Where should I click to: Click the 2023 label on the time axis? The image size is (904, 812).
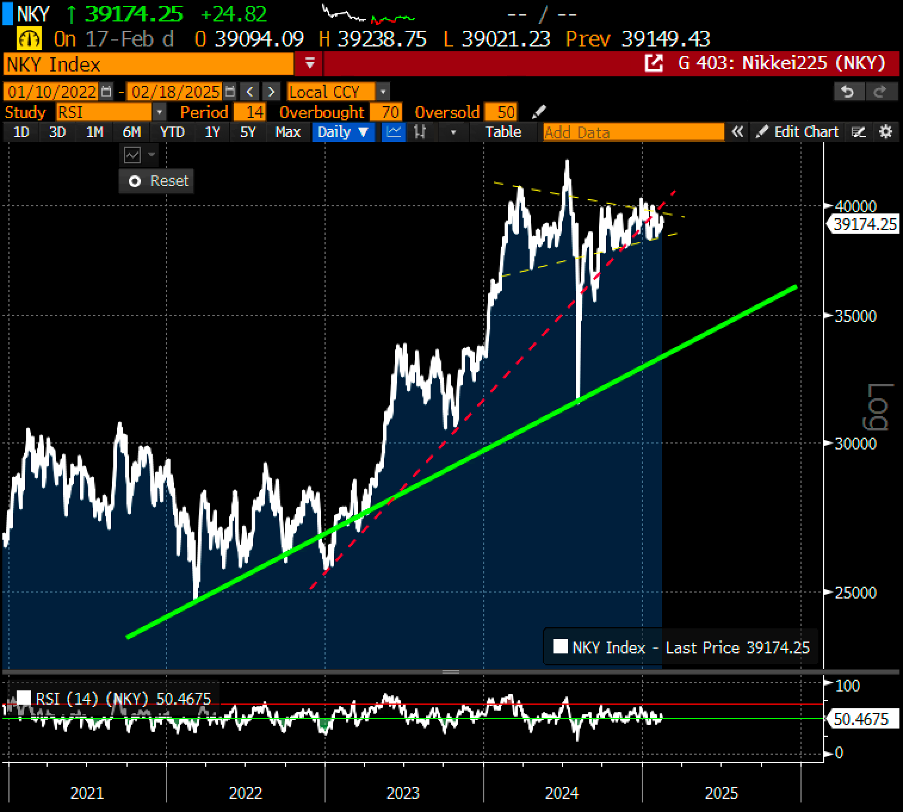[403, 793]
